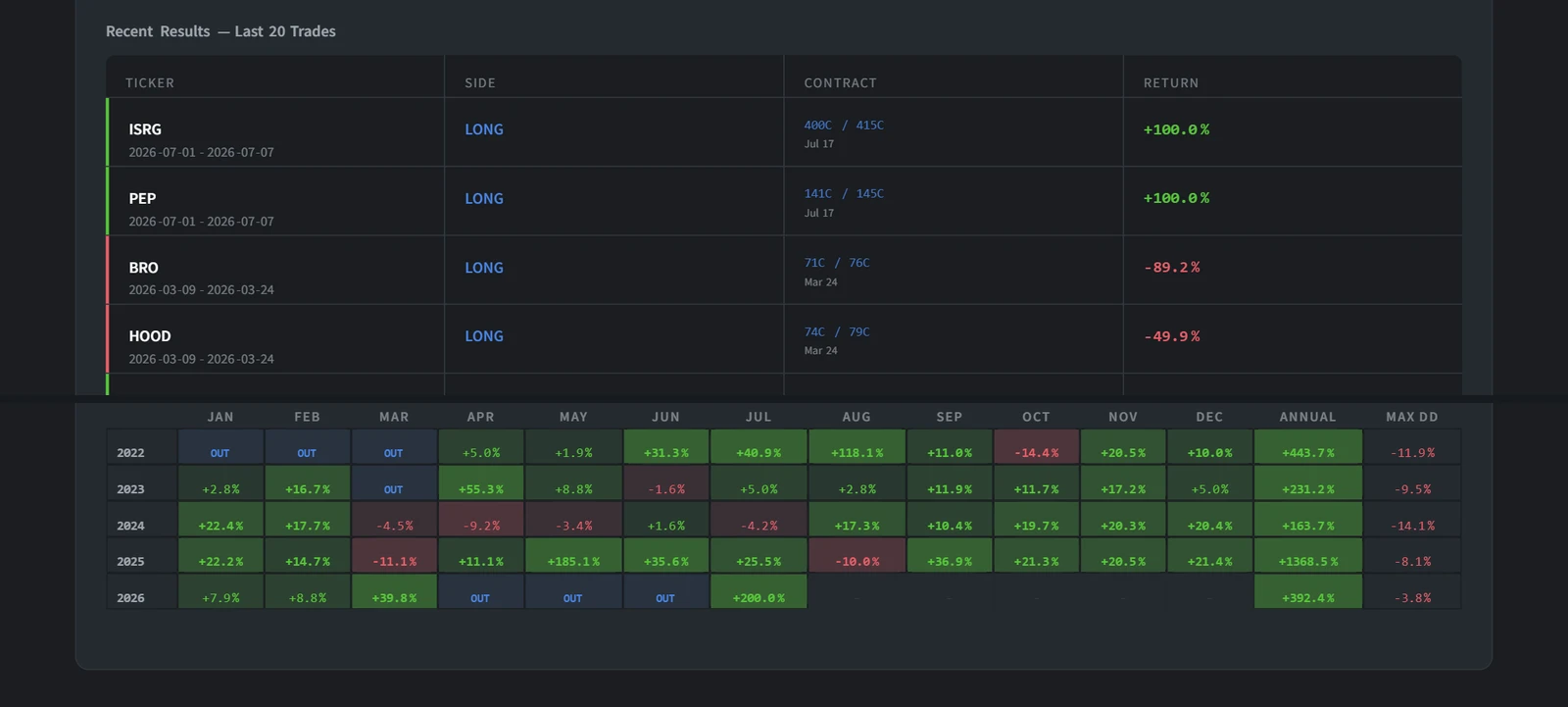Click the 2026 year row label
Screen dimensions: 1568x707
(130, 598)
